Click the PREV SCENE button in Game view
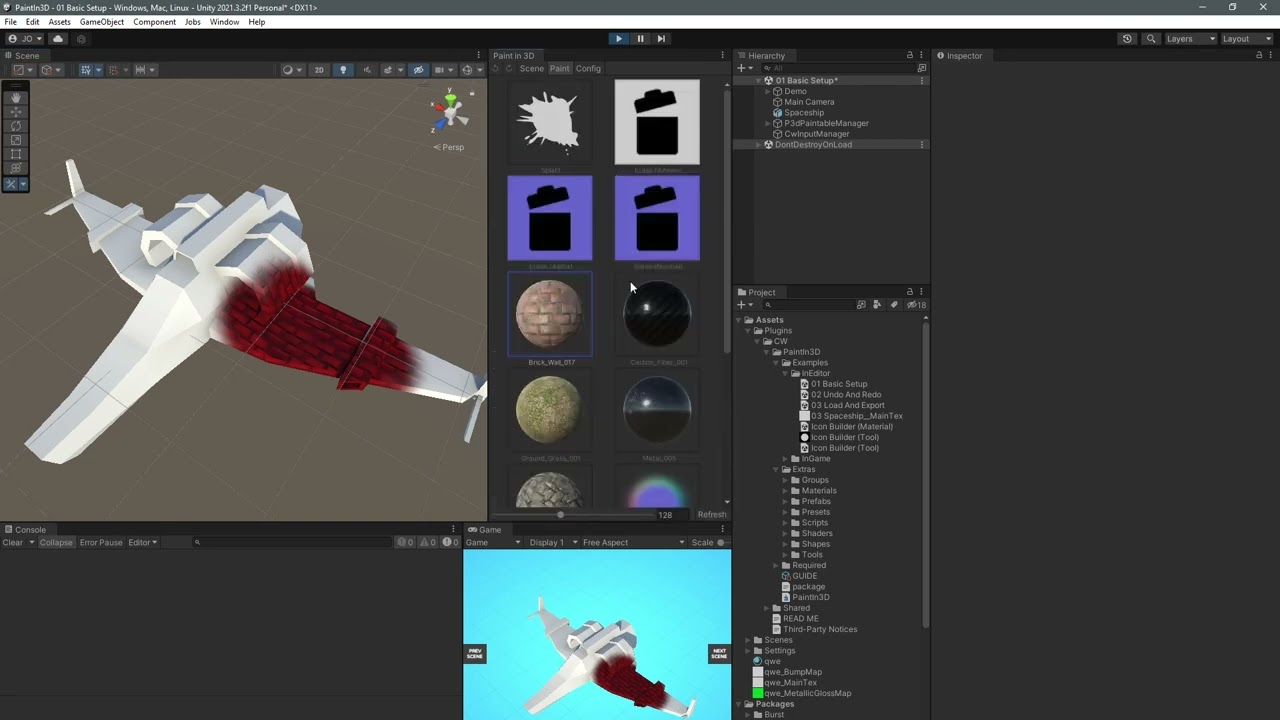The image size is (1280, 720). click(475, 654)
